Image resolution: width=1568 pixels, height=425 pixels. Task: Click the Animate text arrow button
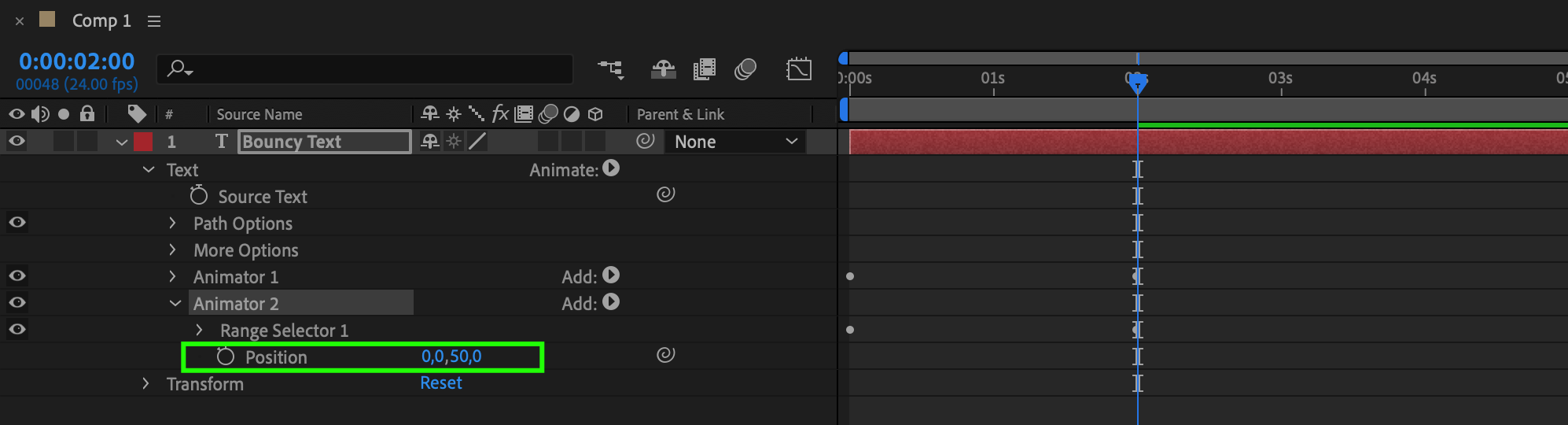[611, 168]
